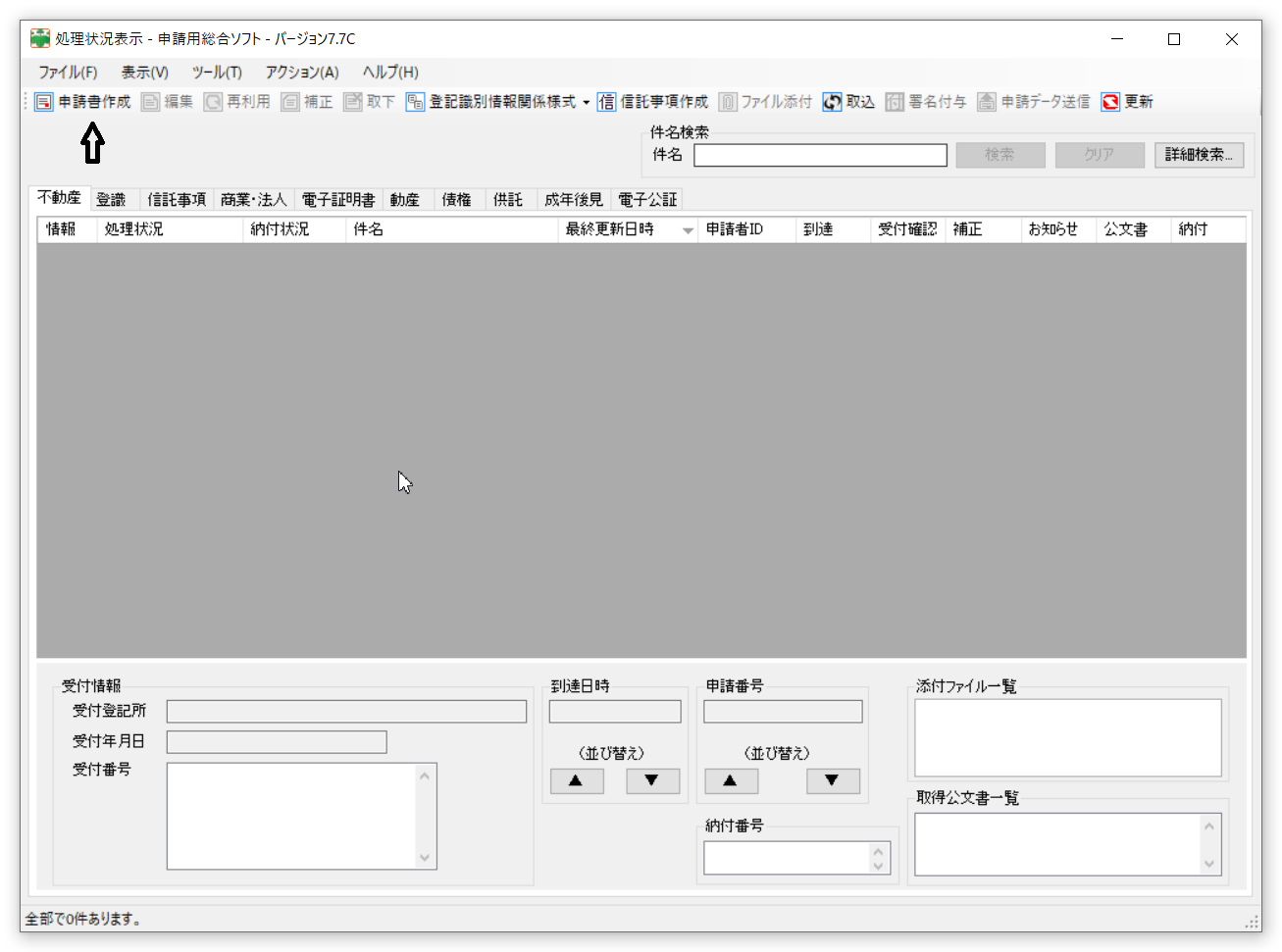Image resolution: width=1282 pixels, height=952 pixels.
Task: Click the 署名付与 signature icon
Action: (895, 102)
